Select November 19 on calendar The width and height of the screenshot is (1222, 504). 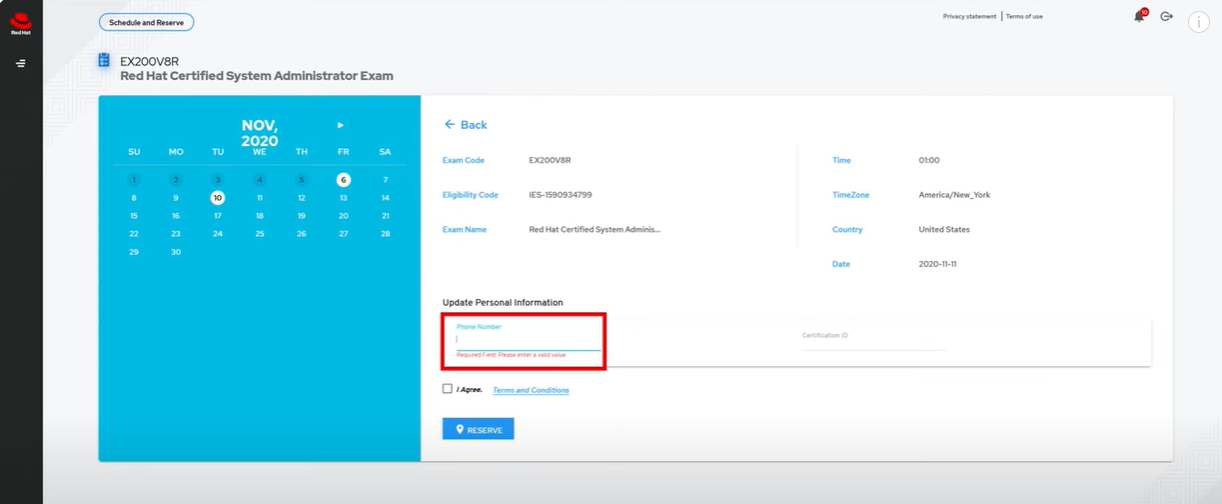pyautogui.click(x=301, y=216)
